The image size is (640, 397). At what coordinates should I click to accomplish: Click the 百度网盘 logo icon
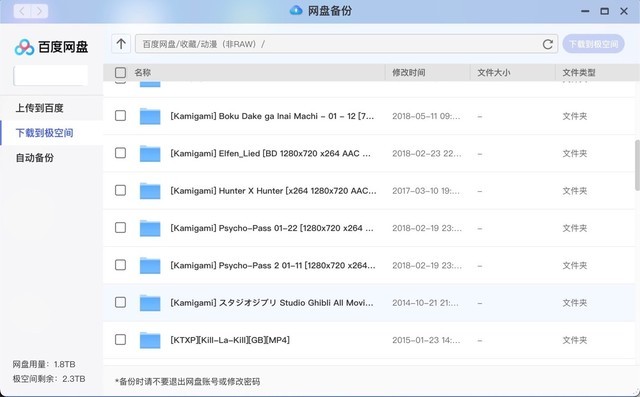pyautogui.click(x=24, y=47)
